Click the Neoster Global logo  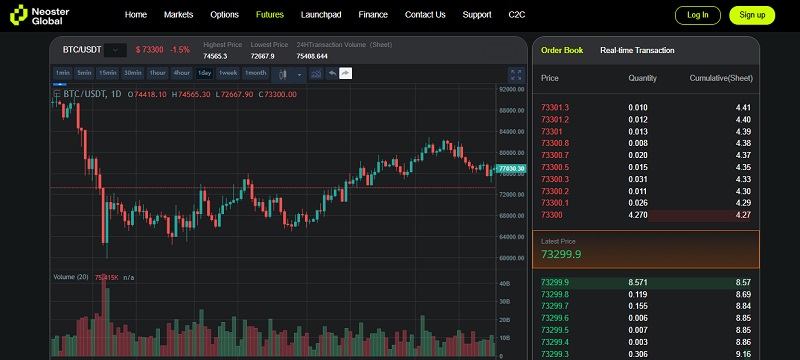click(x=40, y=15)
